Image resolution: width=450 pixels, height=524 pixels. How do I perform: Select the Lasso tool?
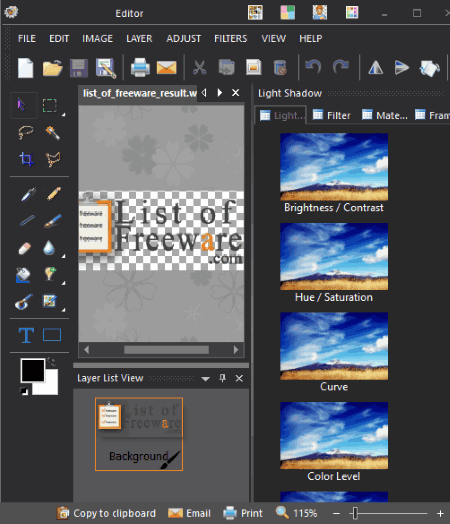pyautogui.click(x=25, y=132)
